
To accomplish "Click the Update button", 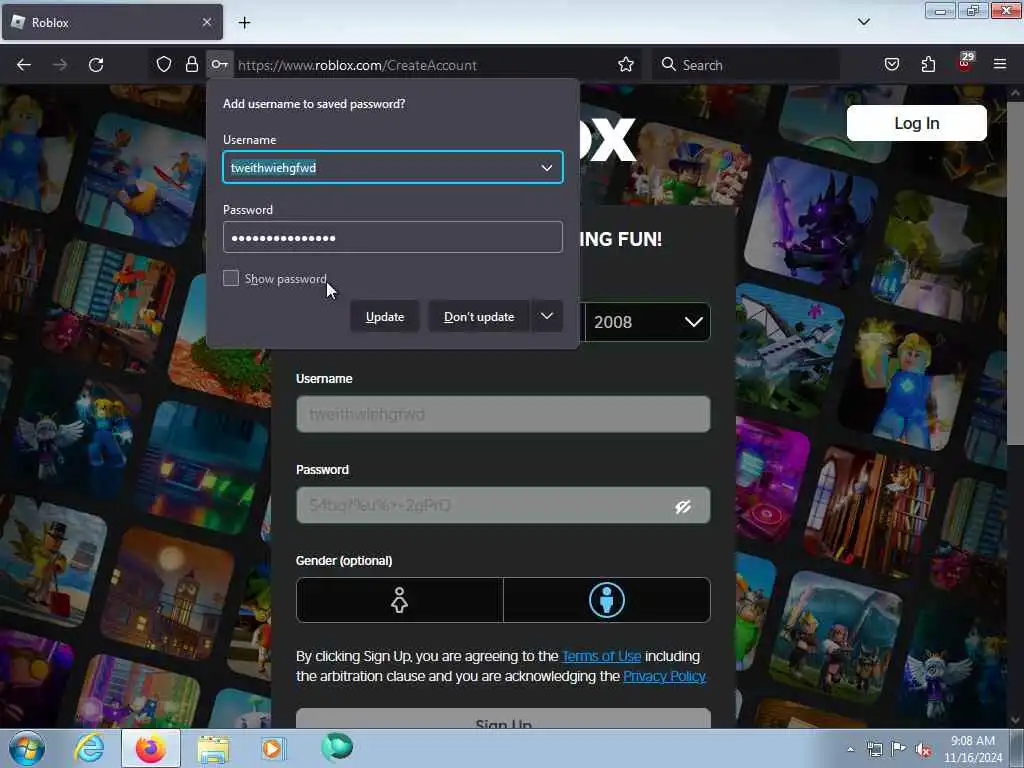I will point(385,317).
